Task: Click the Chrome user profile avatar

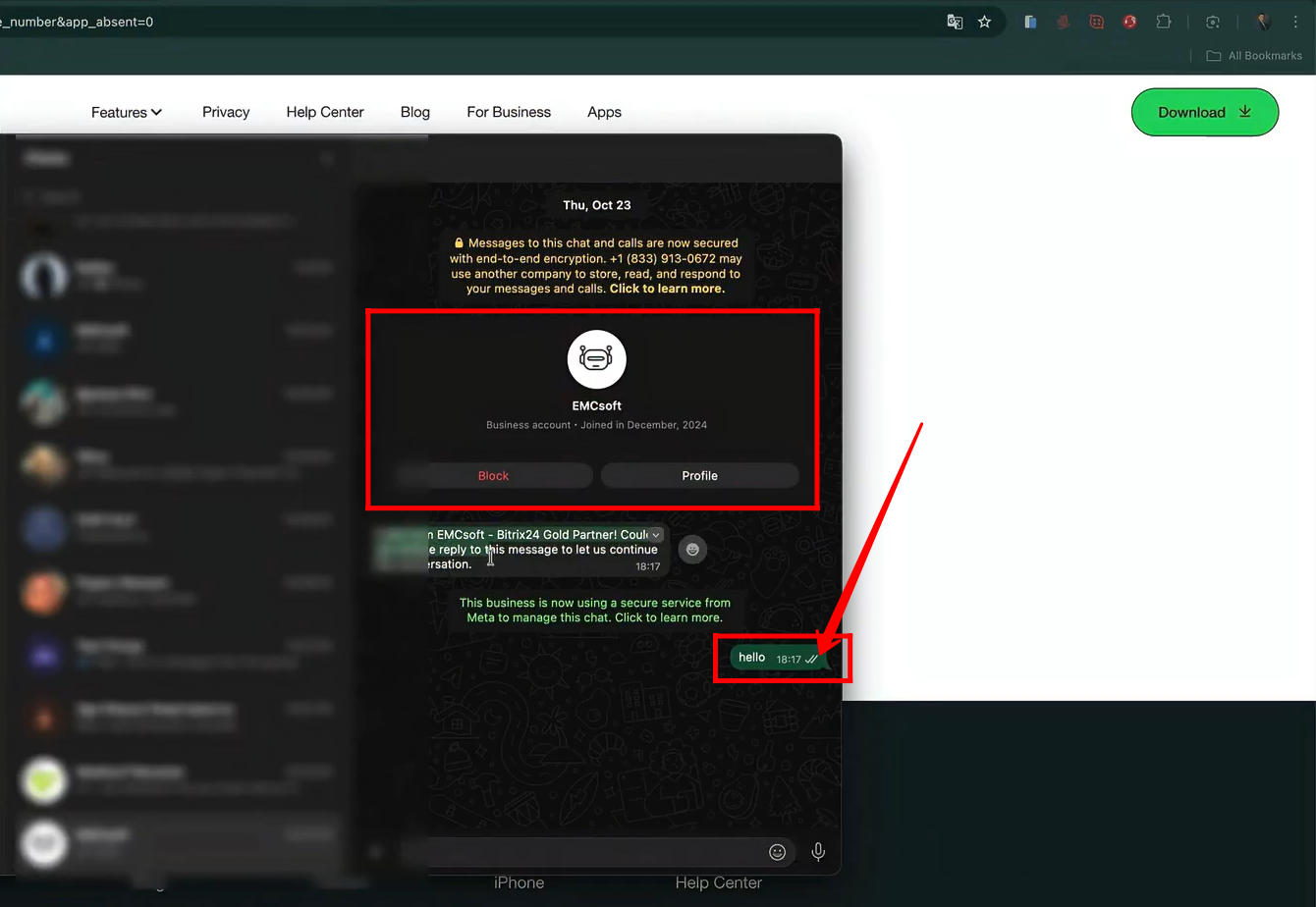Action: coord(1263,22)
